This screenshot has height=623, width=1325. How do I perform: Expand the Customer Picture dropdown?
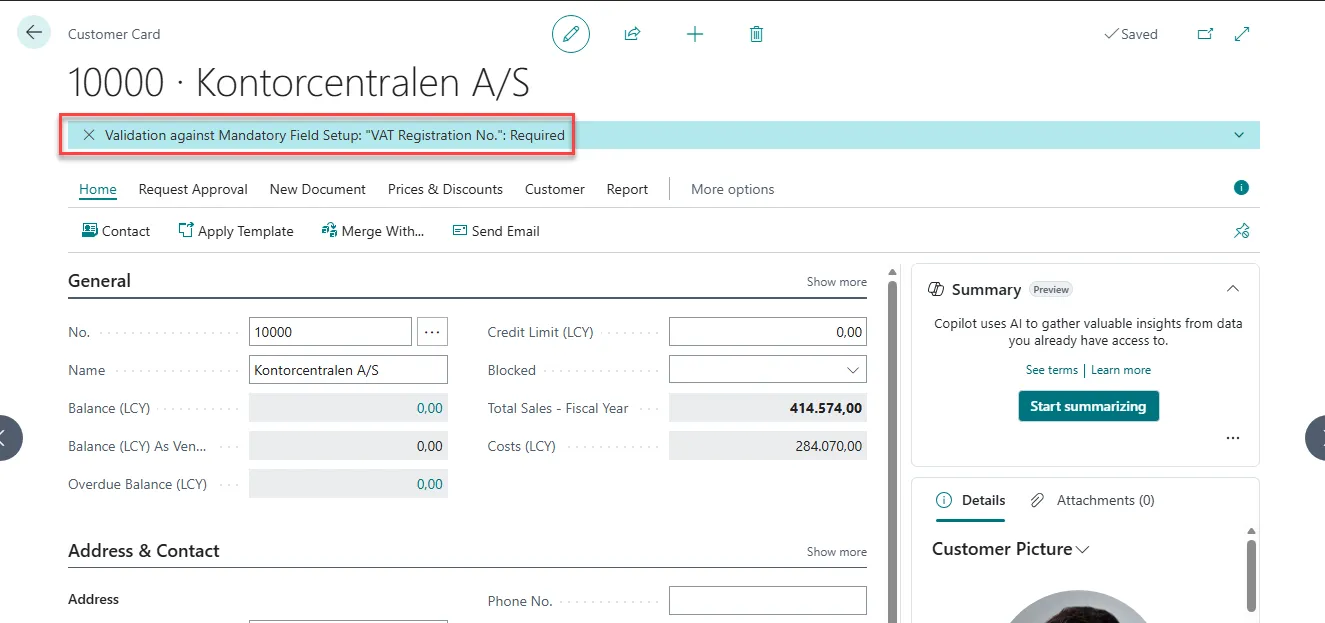pyautogui.click(x=1082, y=549)
